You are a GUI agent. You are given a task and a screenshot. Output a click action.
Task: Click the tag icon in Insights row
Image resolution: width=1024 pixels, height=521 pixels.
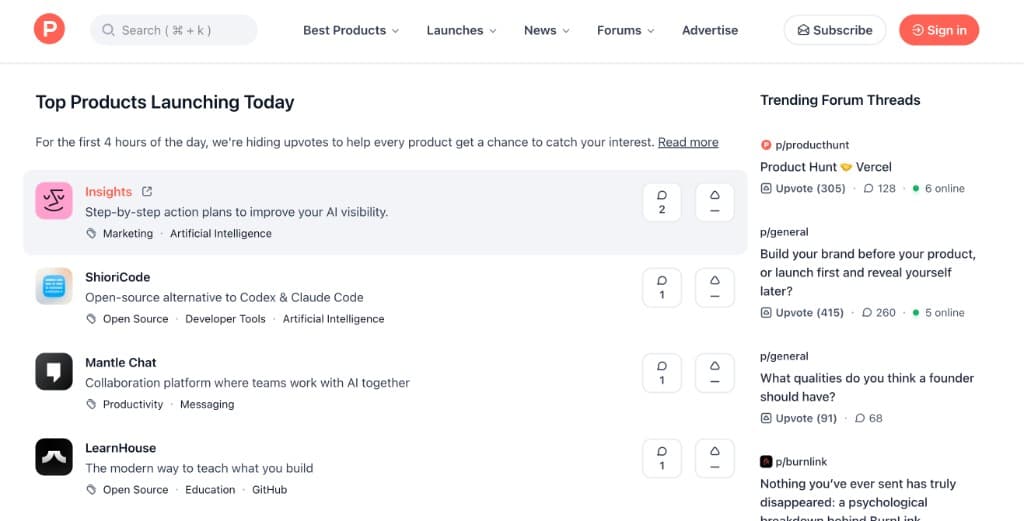point(91,233)
